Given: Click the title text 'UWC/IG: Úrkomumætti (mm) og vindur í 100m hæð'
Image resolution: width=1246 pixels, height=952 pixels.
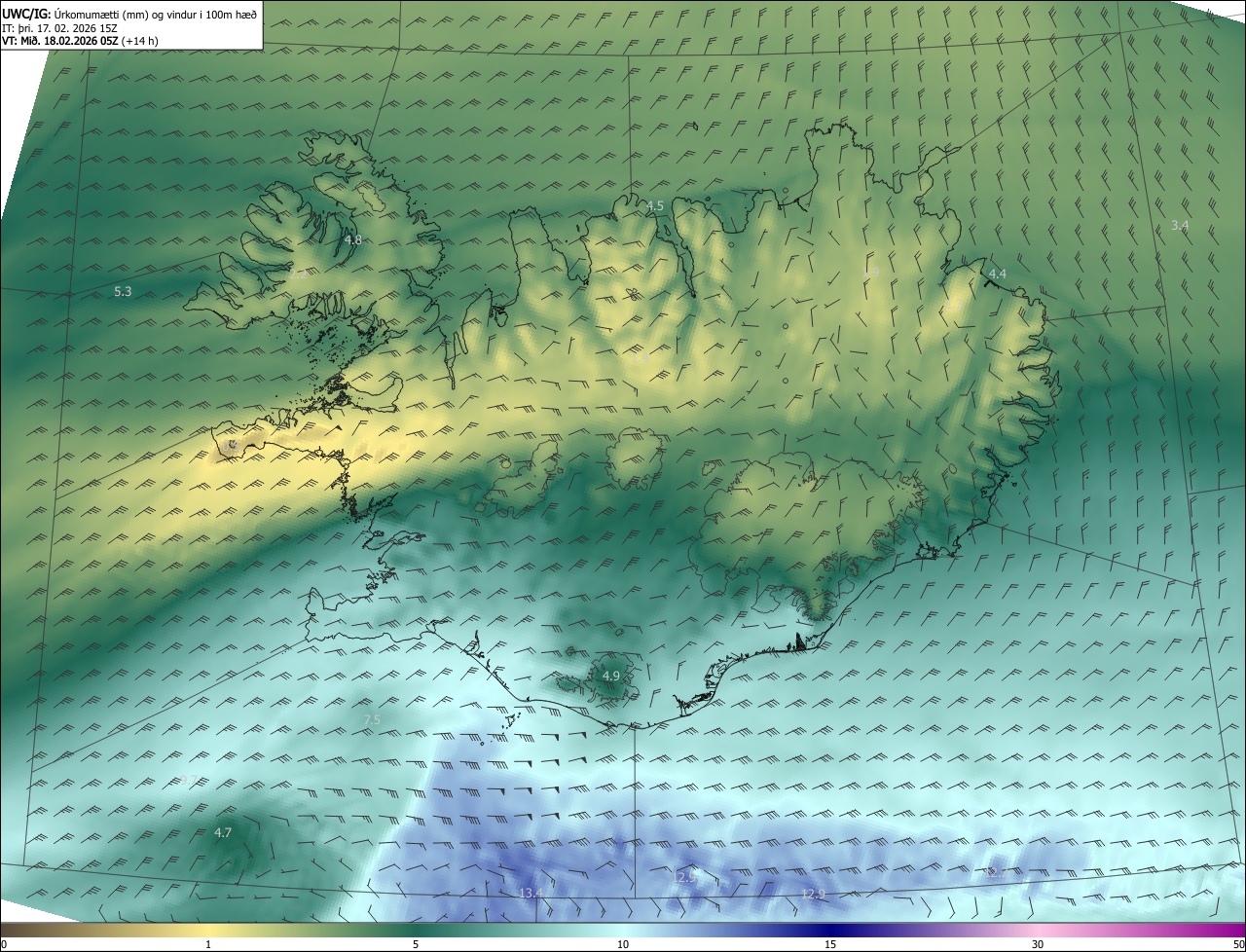Looking at the screenshot, I should (x=129, y=14).
